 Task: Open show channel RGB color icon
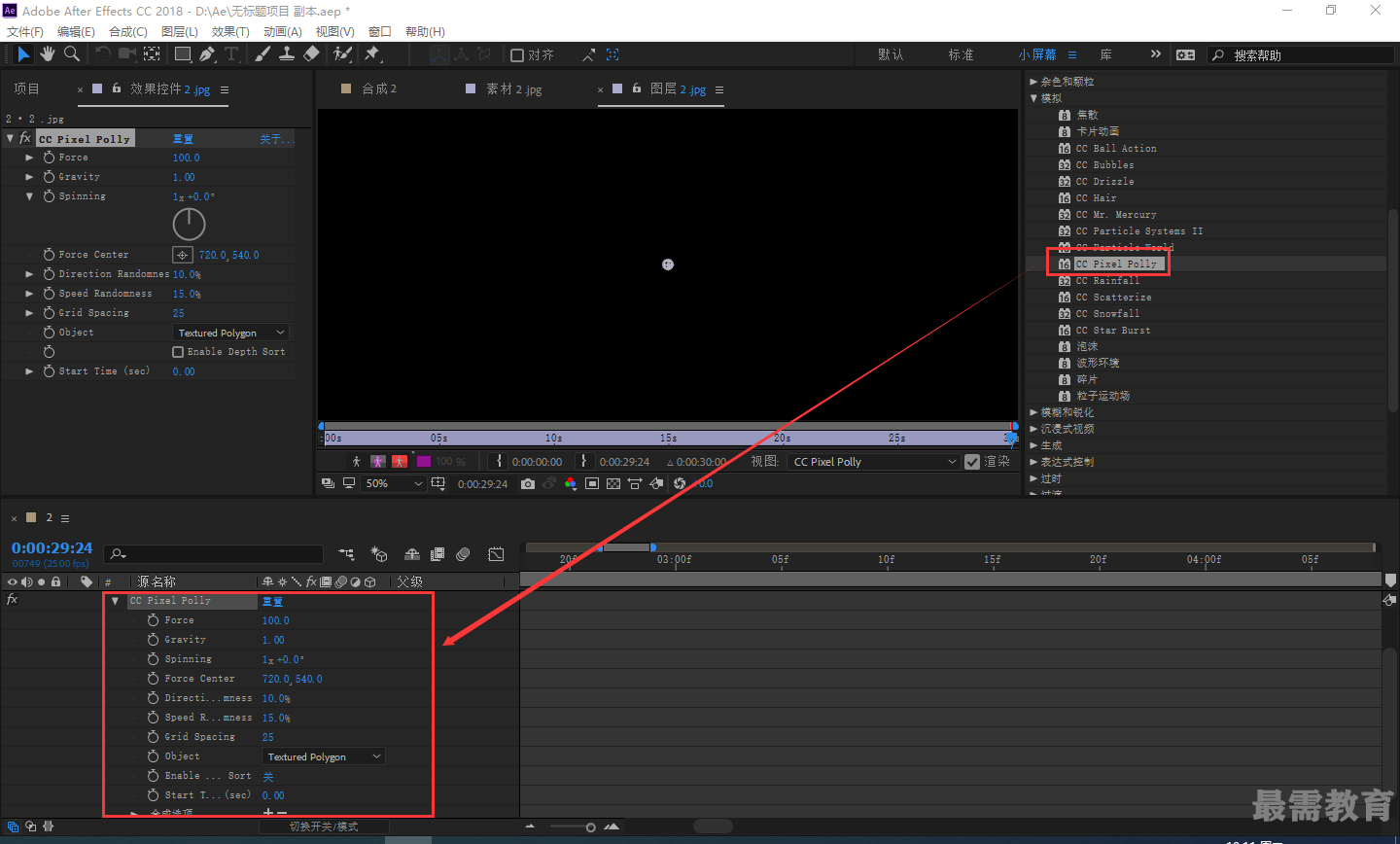click(x=571, y=483)
